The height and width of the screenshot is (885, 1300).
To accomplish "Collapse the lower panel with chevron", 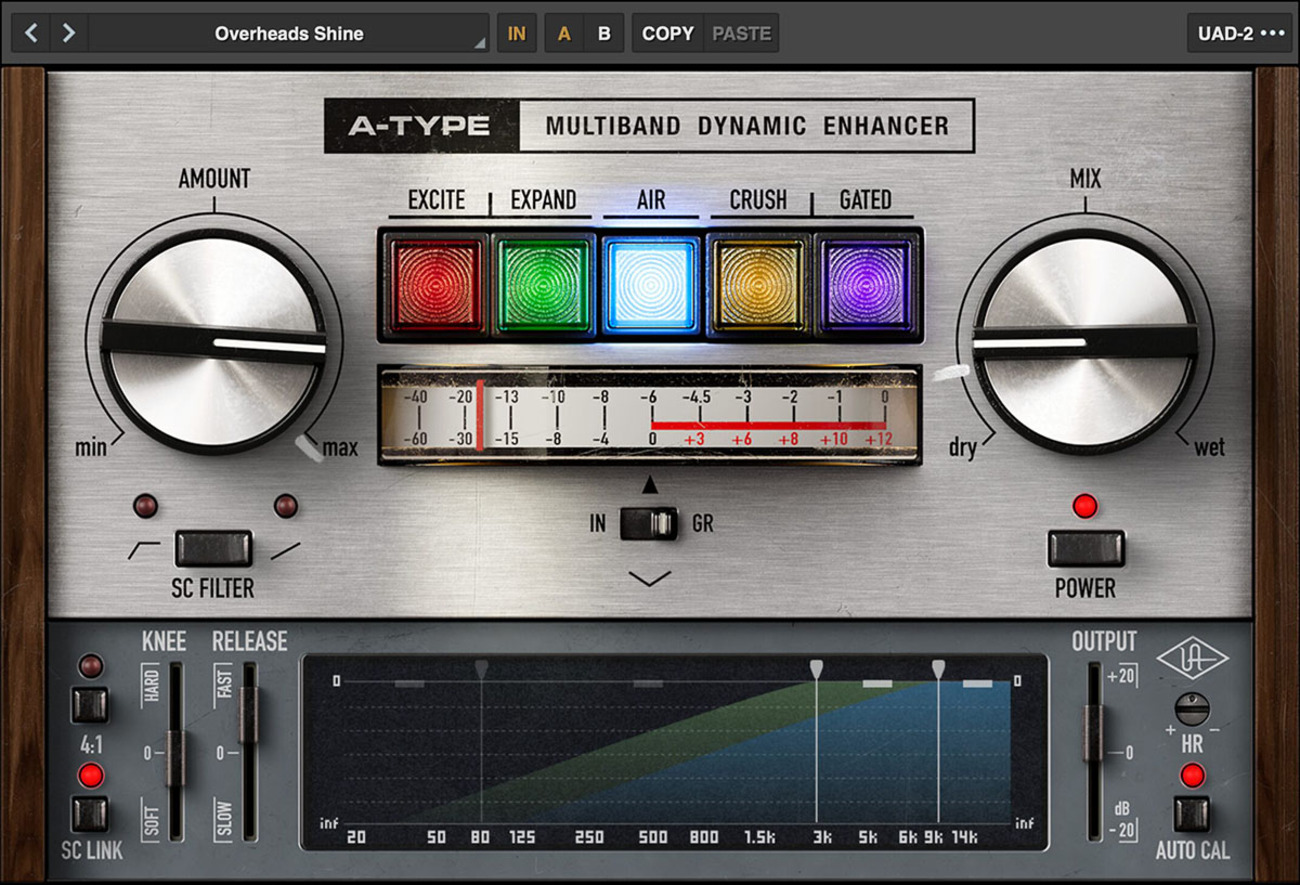I will pyautogui.click(x=650, y=579).
